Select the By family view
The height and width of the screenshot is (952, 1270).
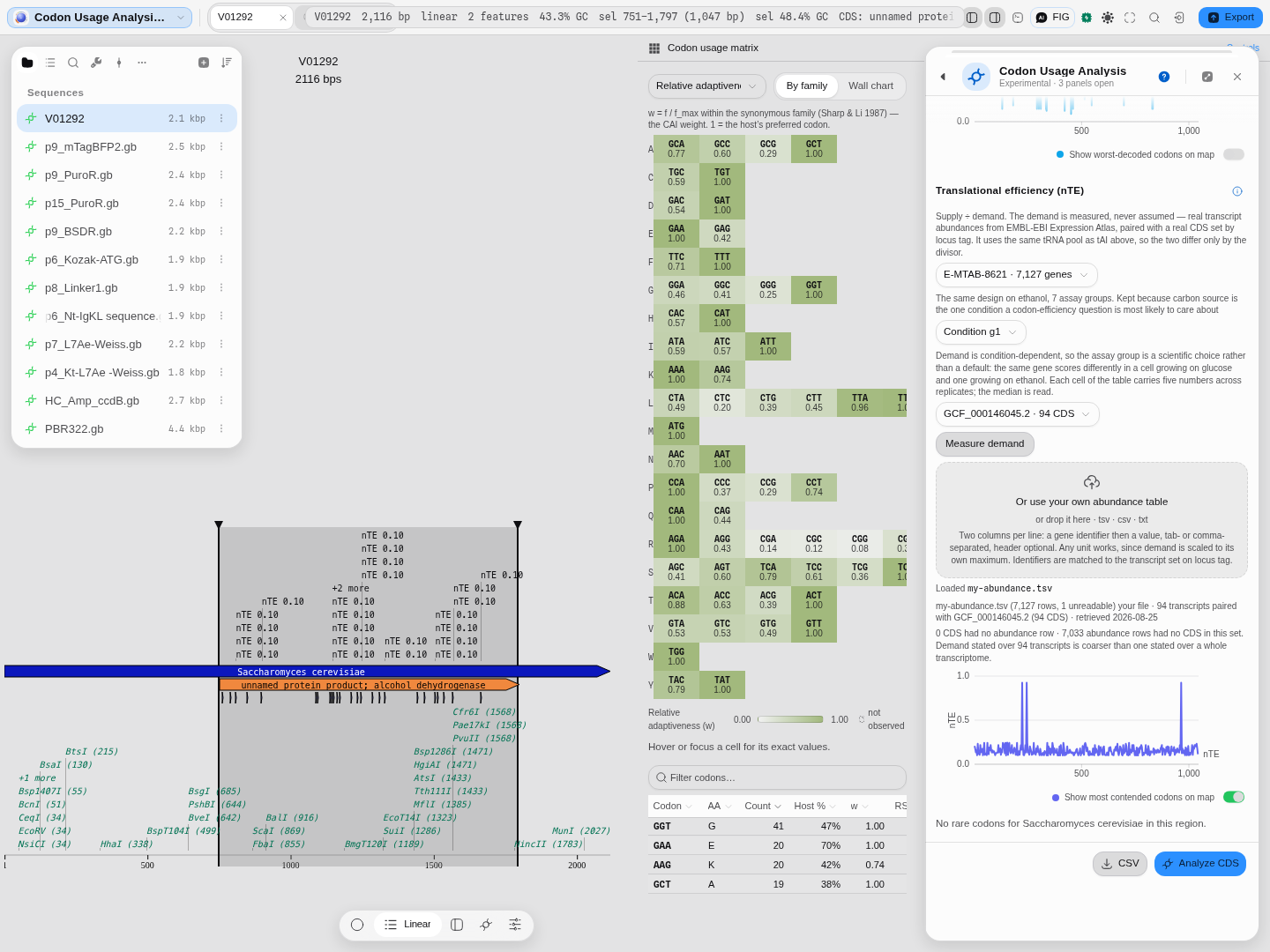coord(807,86)
